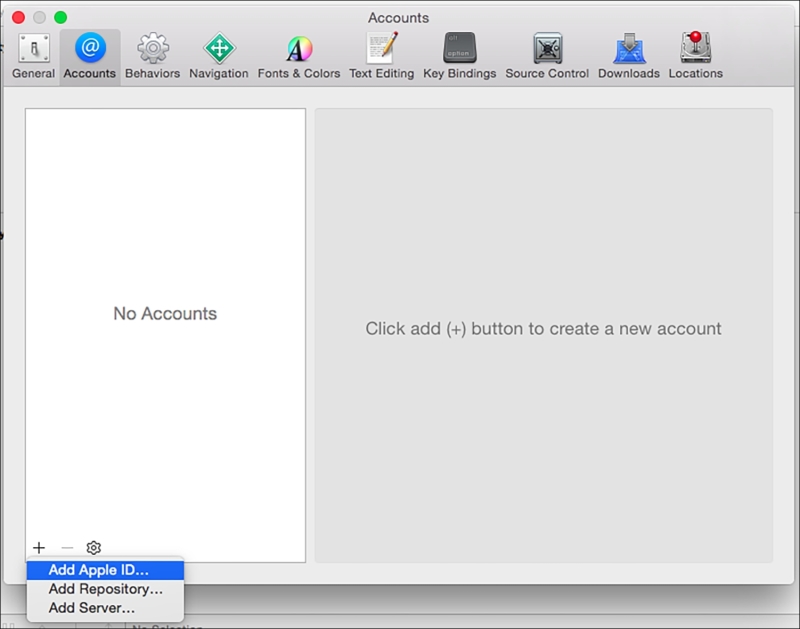
Task: Click the minus button to remove account
Action: (x=66, y=547)
